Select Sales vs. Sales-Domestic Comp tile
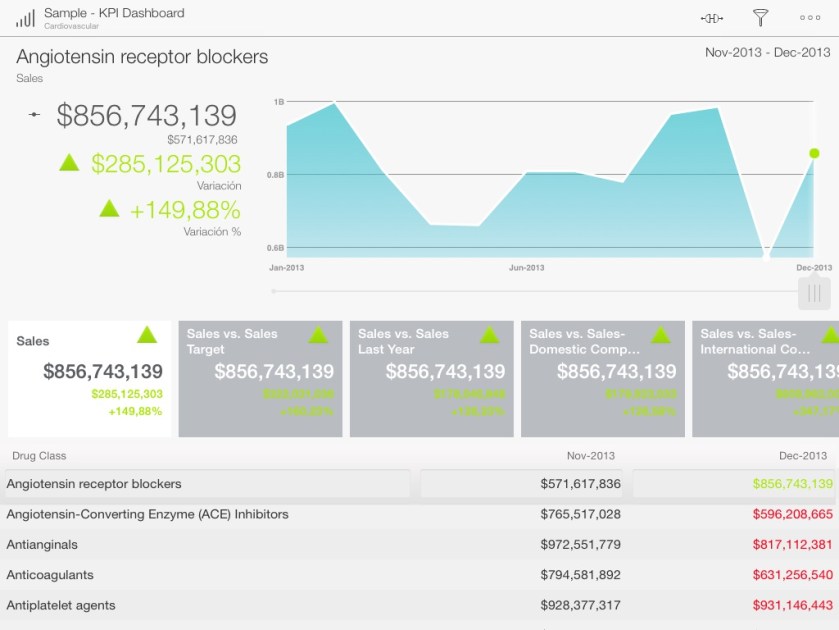The height and width of the screenshot is (630, 839). click(603, 378)
